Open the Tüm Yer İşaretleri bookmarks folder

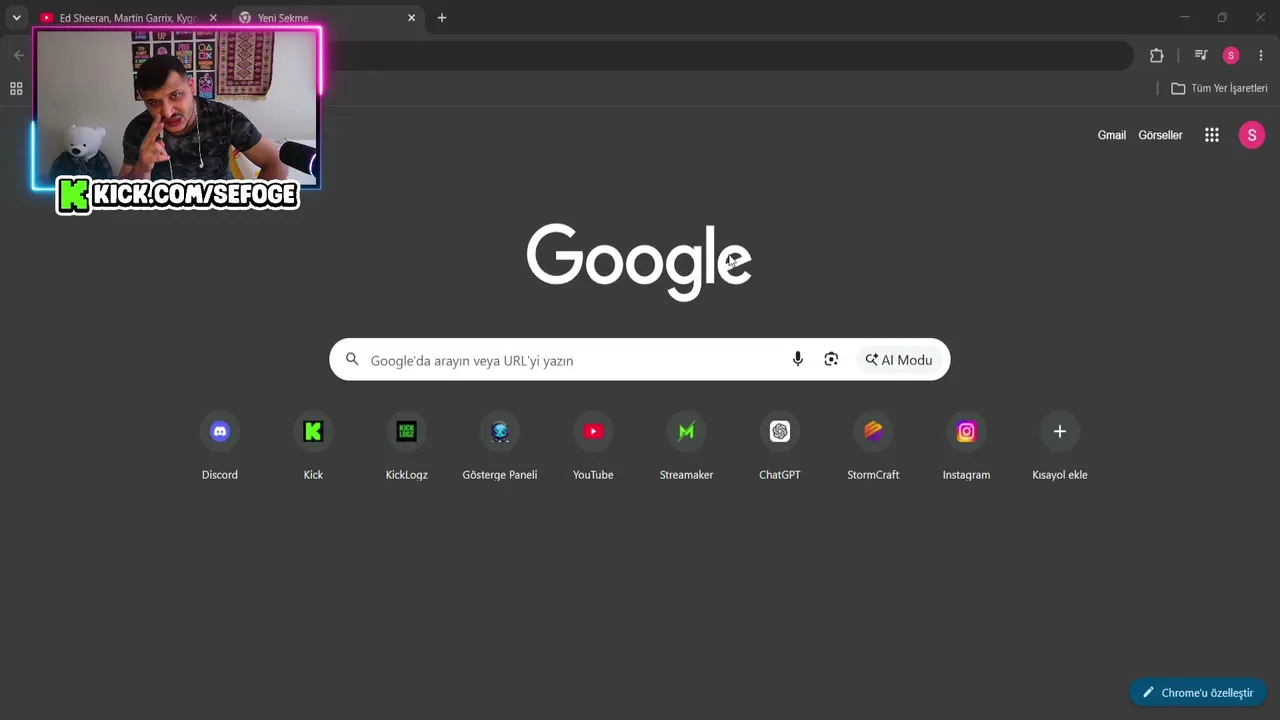(1219, 88)
